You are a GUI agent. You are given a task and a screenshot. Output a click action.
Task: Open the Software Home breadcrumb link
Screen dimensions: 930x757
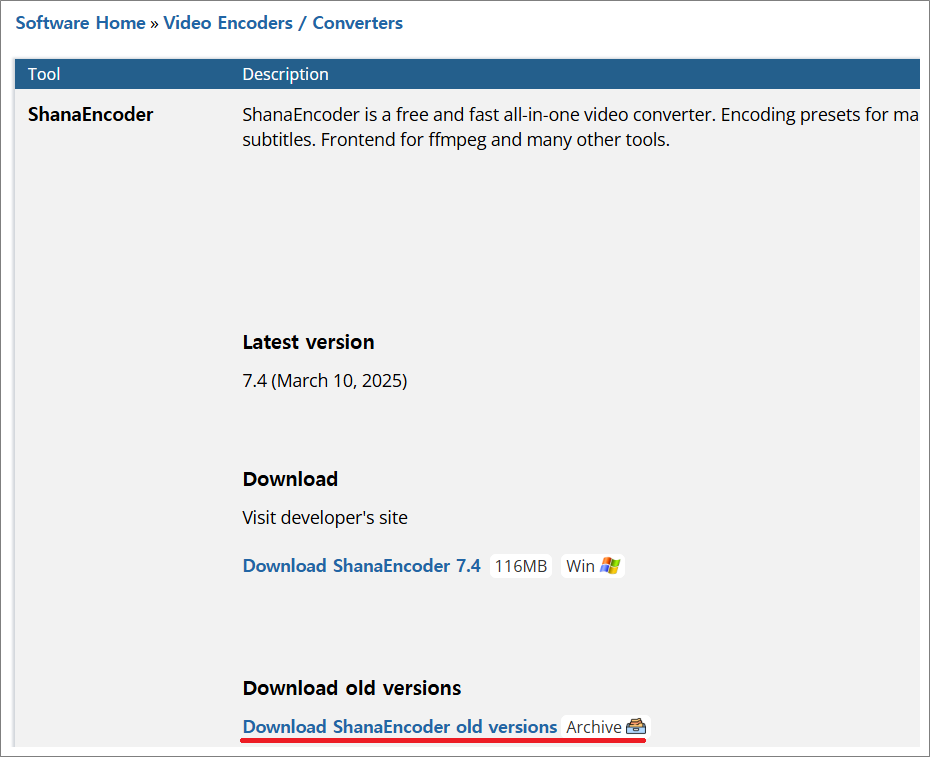[80, 23]
